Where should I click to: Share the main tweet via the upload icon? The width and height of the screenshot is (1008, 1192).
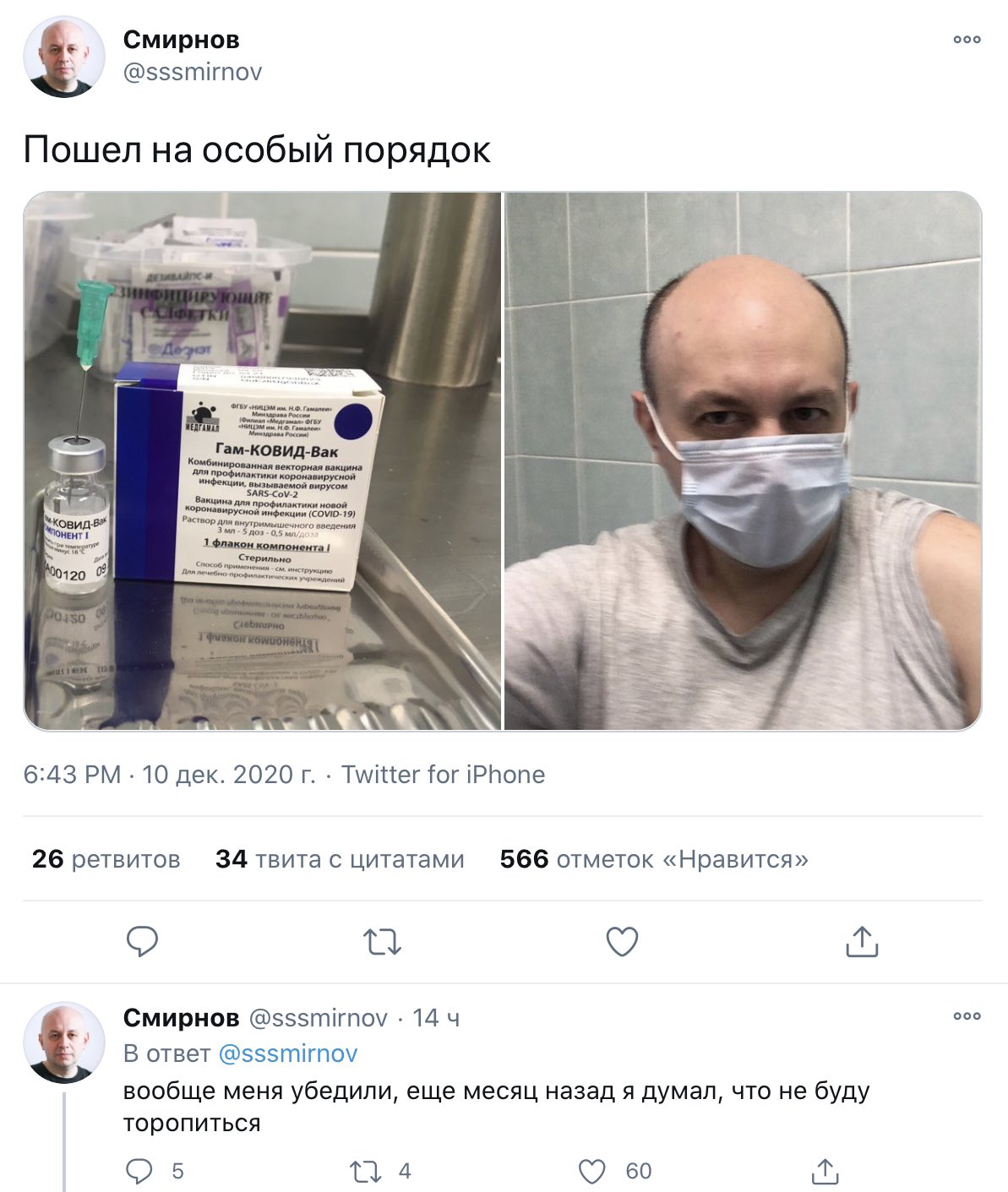pos(862,941)
